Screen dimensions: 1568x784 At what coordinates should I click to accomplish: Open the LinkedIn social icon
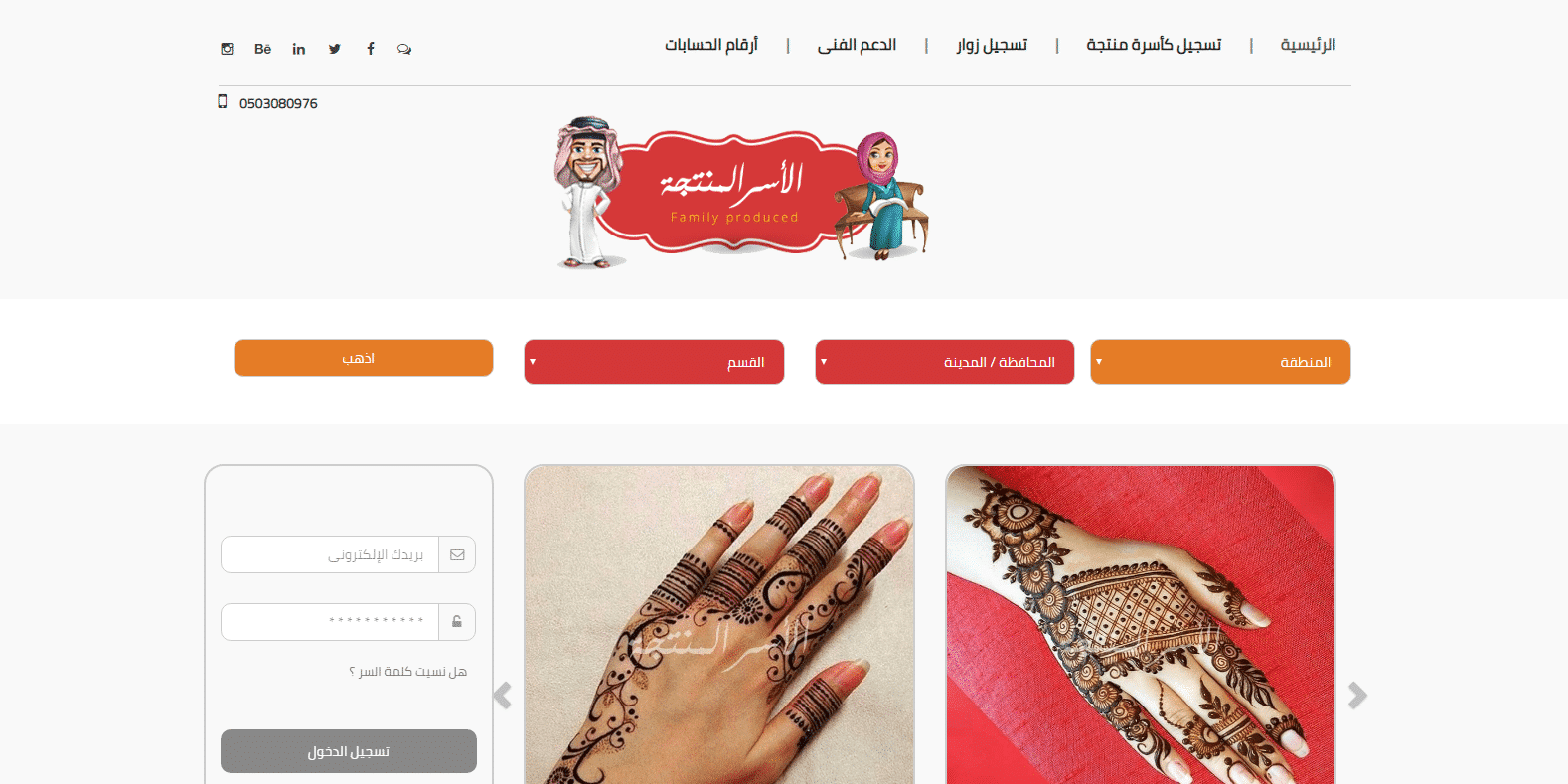click(x=299, y=49)
